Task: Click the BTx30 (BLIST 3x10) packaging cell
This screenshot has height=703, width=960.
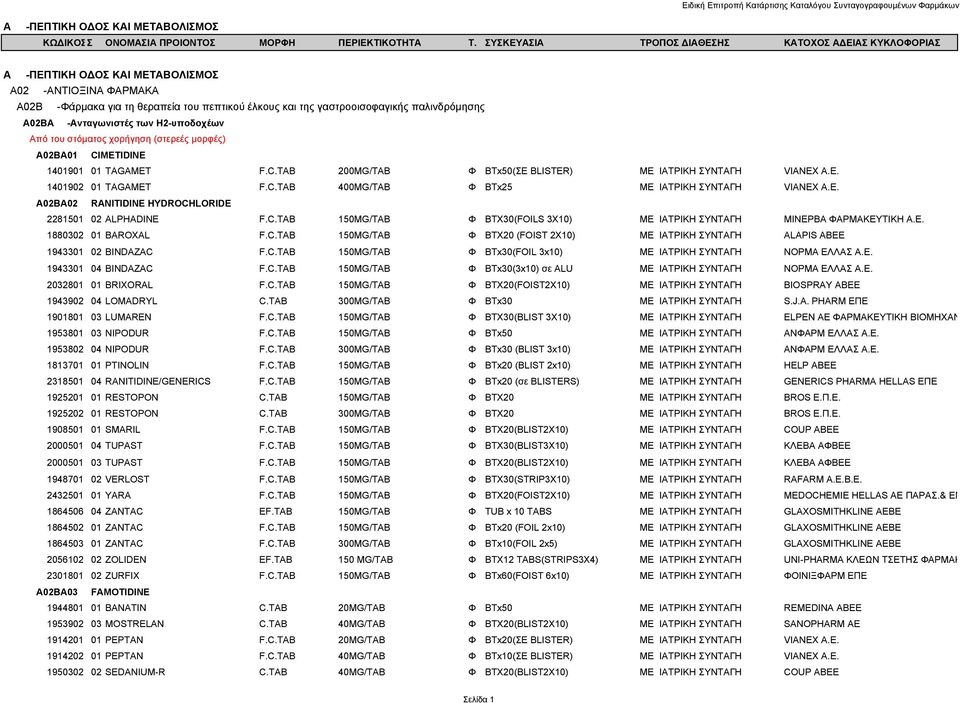Action: 528,349
